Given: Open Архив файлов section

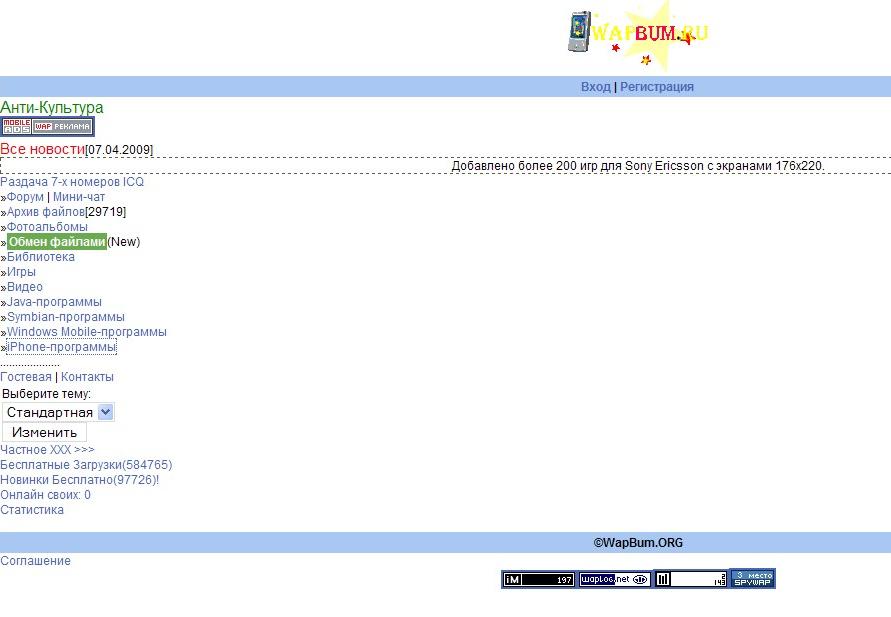Looking at the screenshot, I should coord(46,212).
